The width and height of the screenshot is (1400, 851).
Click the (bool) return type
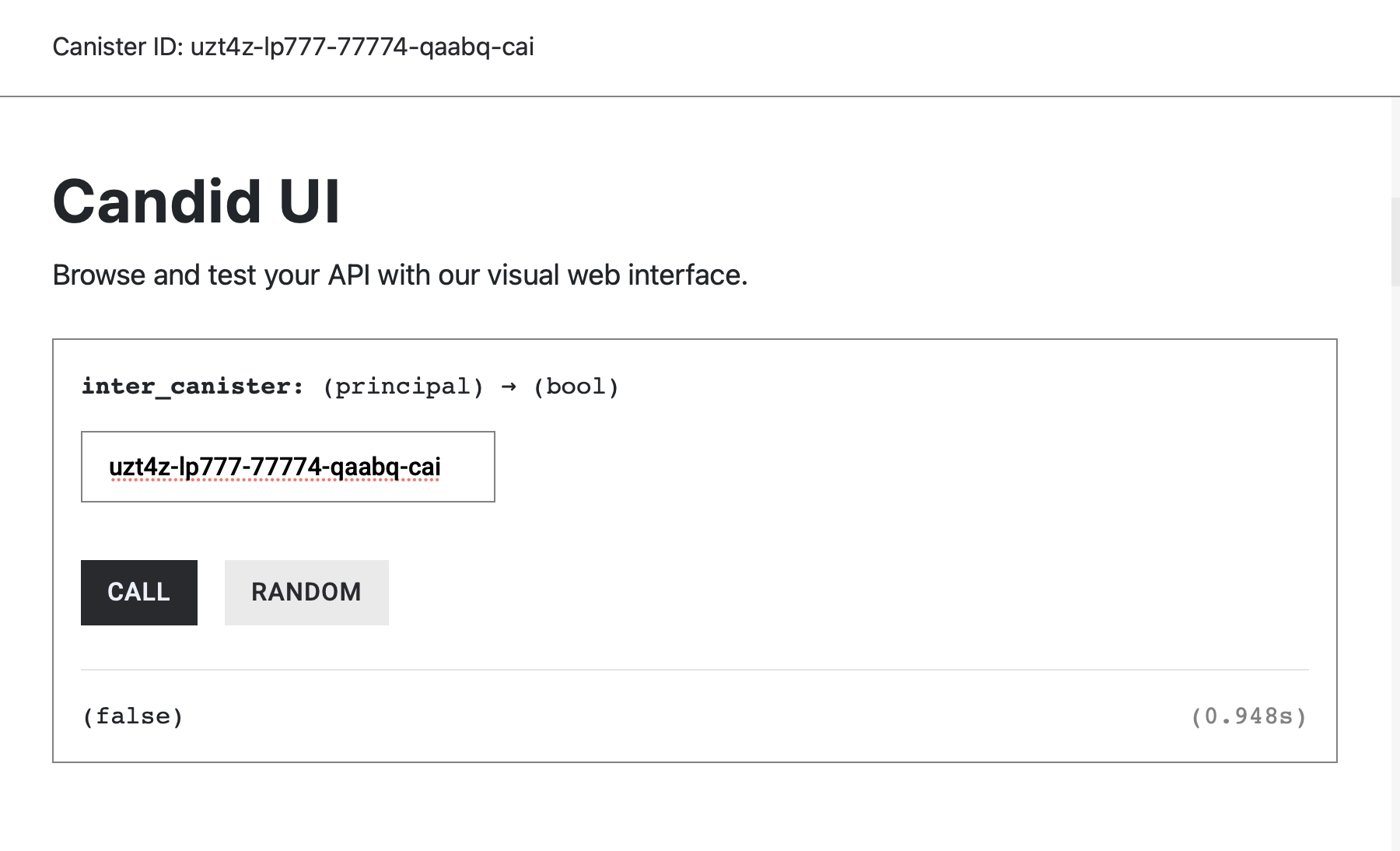click(x=576, y=386)
